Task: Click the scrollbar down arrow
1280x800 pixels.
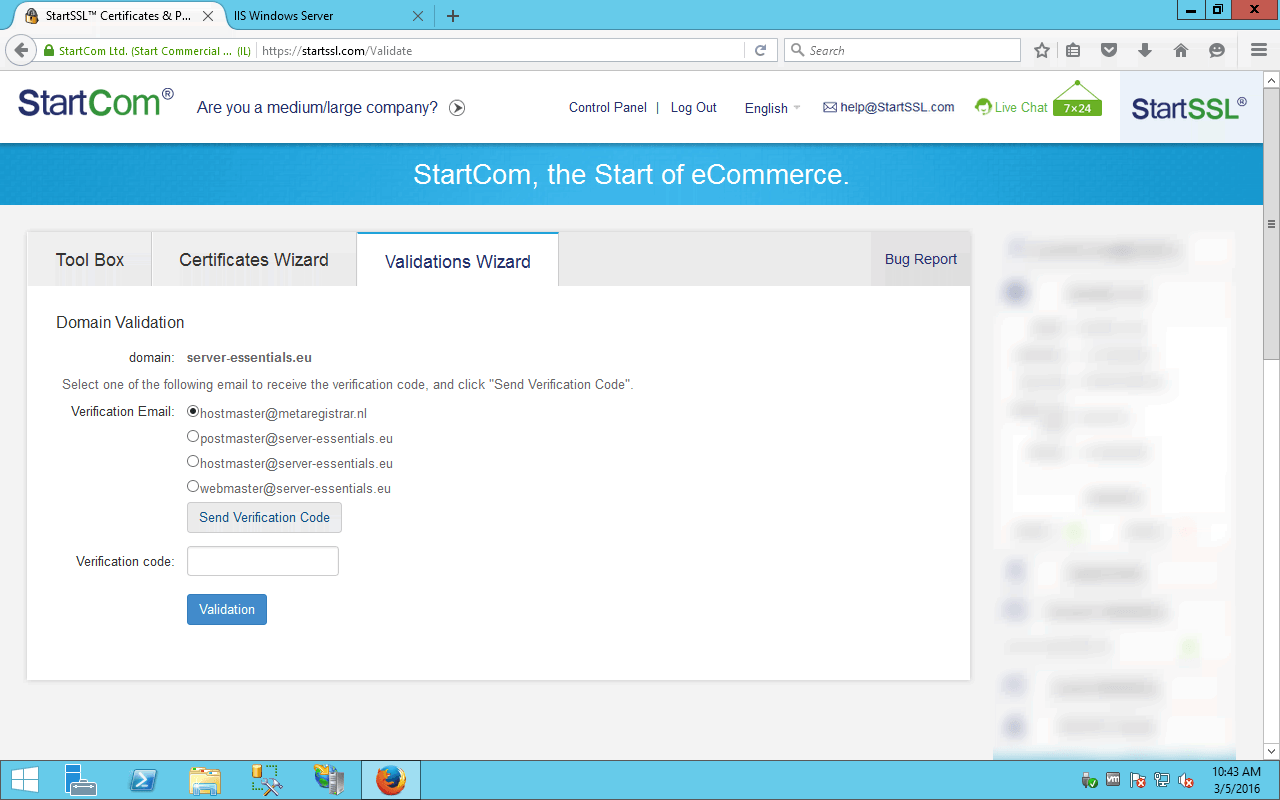Action: 1272,750
